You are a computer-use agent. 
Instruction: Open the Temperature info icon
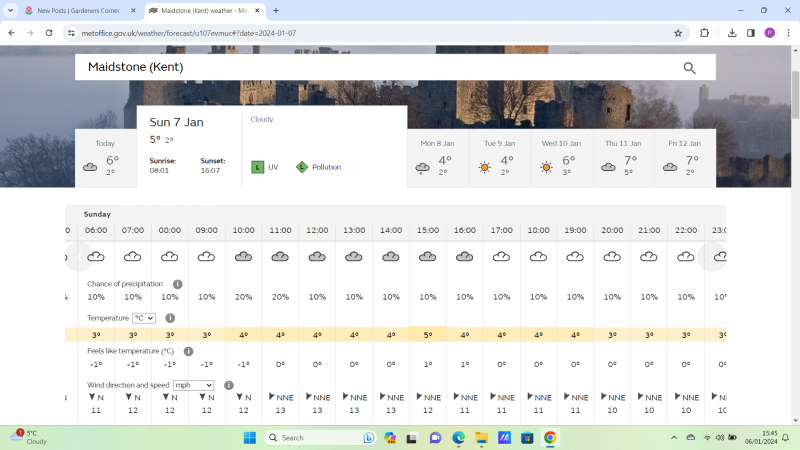(170, 318)
